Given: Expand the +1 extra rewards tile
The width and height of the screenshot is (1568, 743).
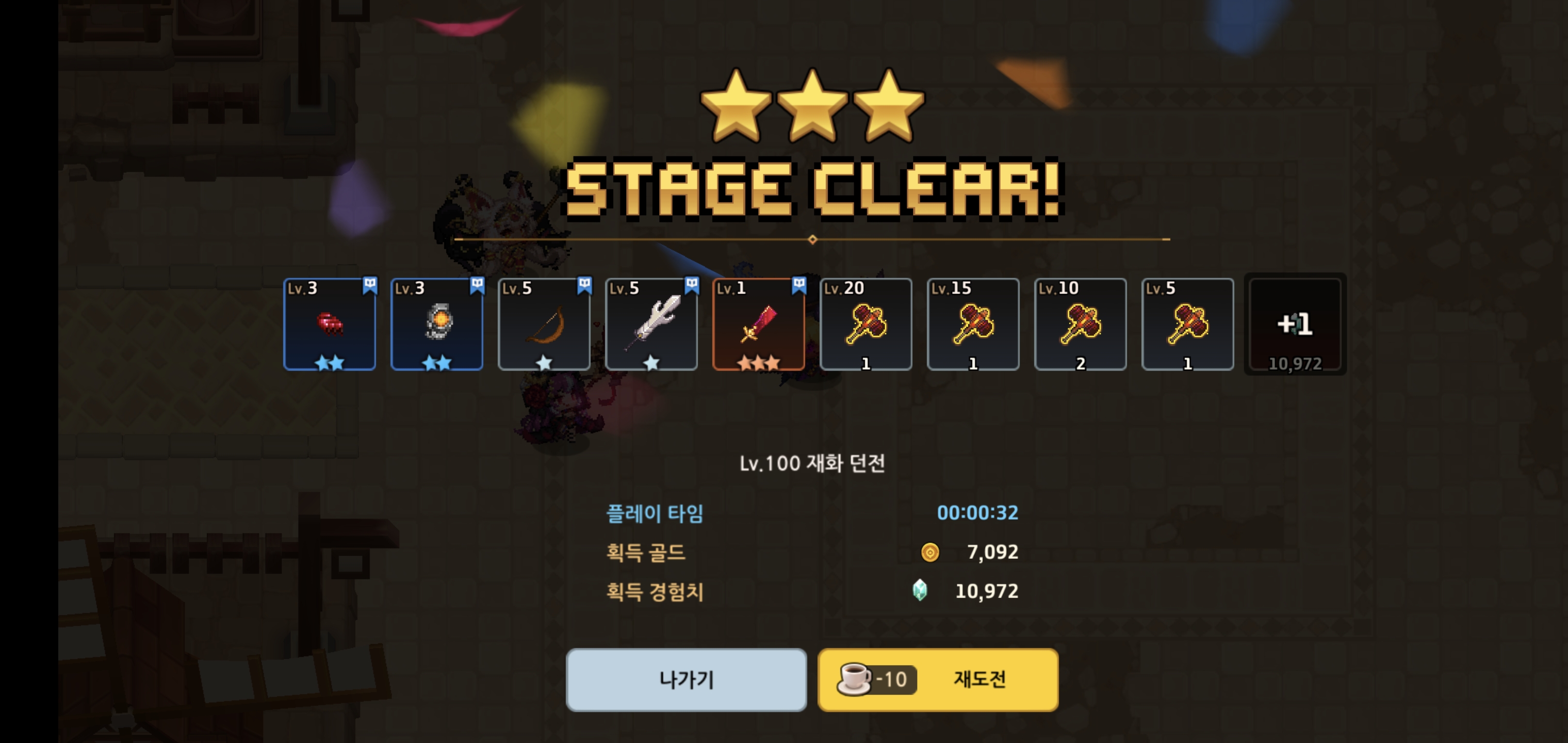Looking at the screenshot, I should [1295, 324].
